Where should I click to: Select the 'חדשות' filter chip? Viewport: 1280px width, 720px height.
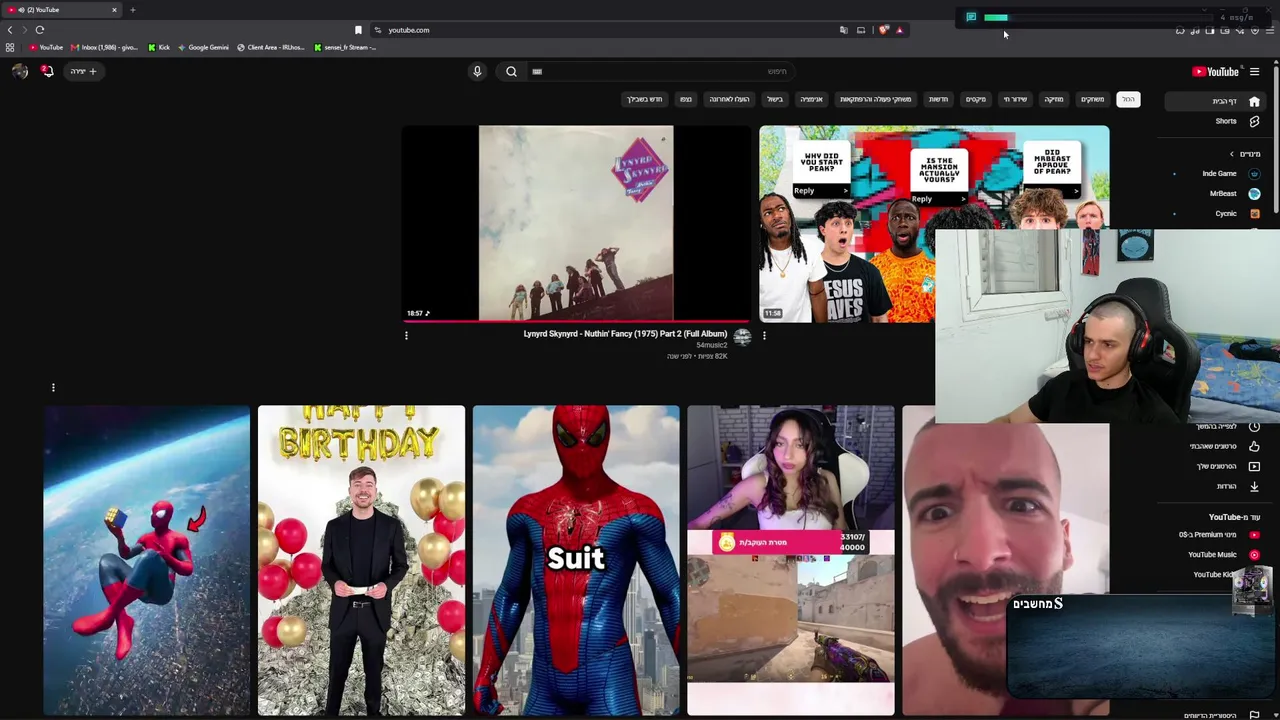[x=938, y=99]
